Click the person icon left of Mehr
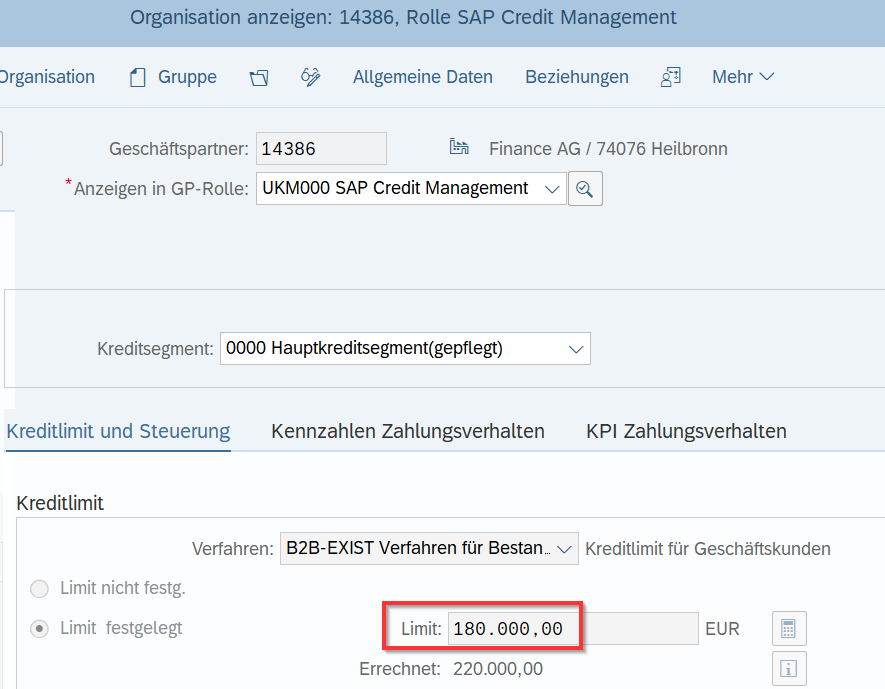Image resolution: width=885 pixels, height=689 pixels. tap(670, 76)
